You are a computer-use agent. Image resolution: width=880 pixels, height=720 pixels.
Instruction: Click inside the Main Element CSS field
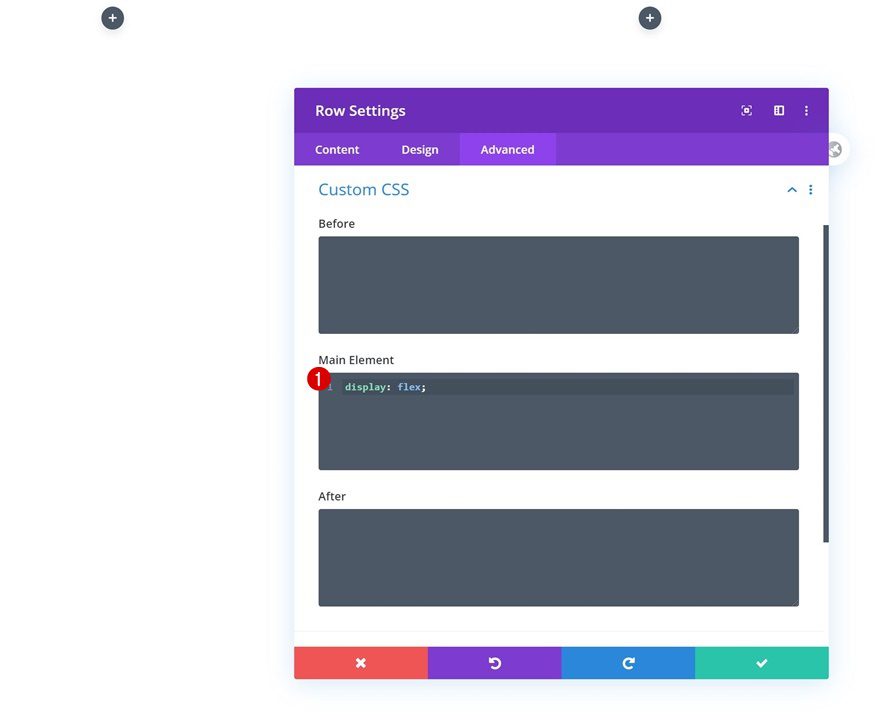[558, 420]
